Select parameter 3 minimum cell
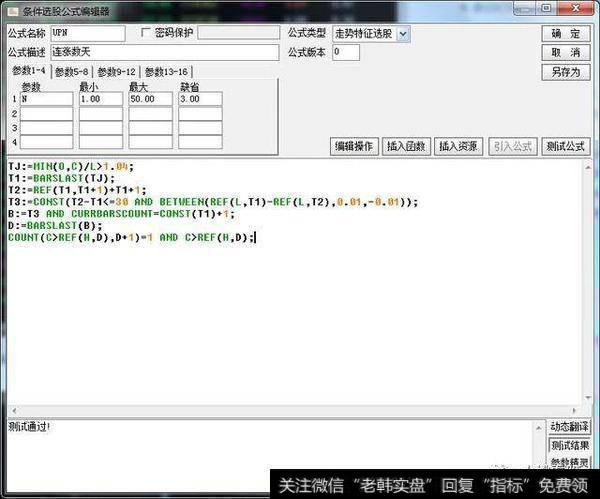Viewport: 600px width, 499px height. (101, 128)
